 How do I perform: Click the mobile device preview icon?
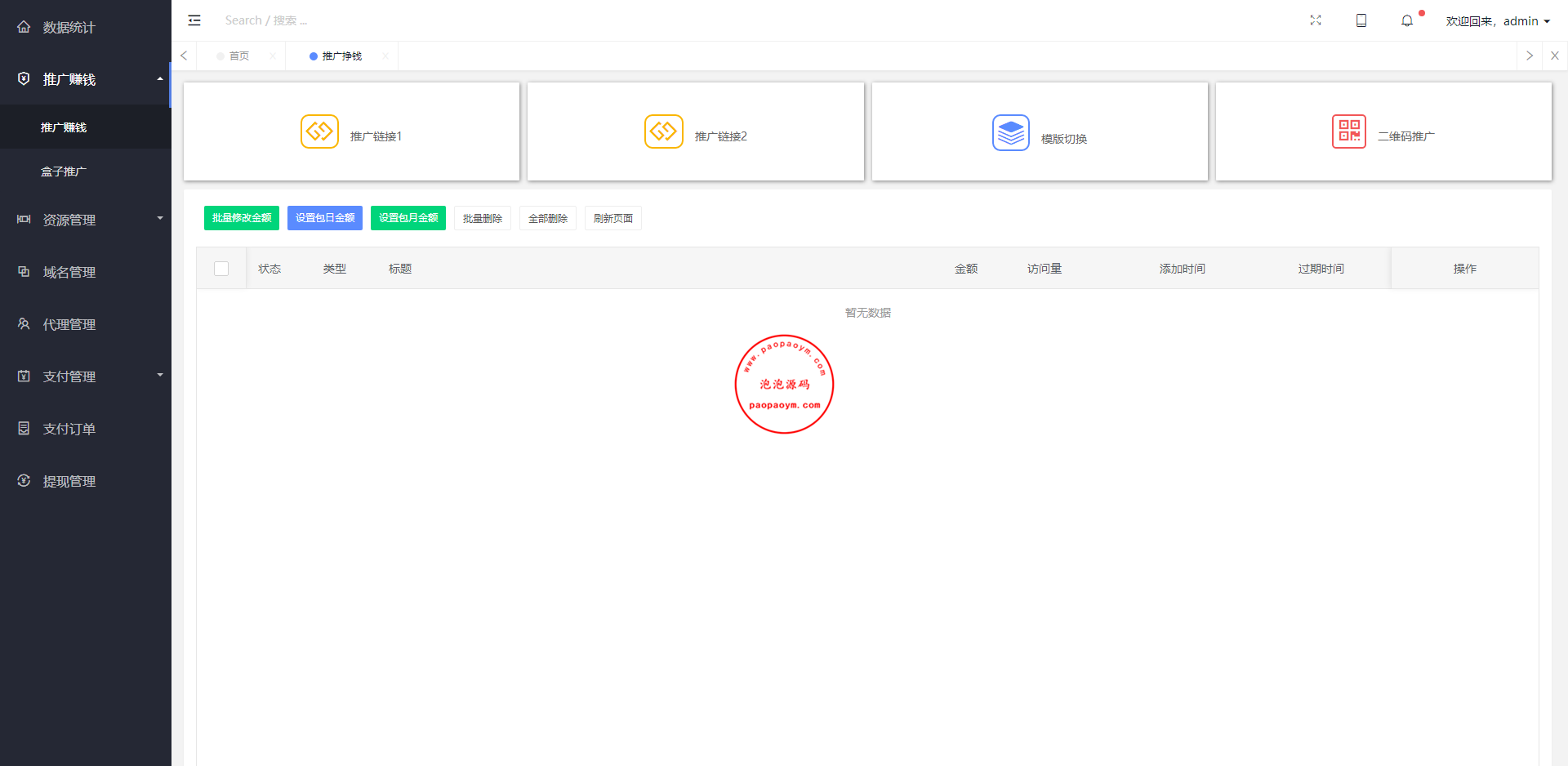coord(1361,20)
